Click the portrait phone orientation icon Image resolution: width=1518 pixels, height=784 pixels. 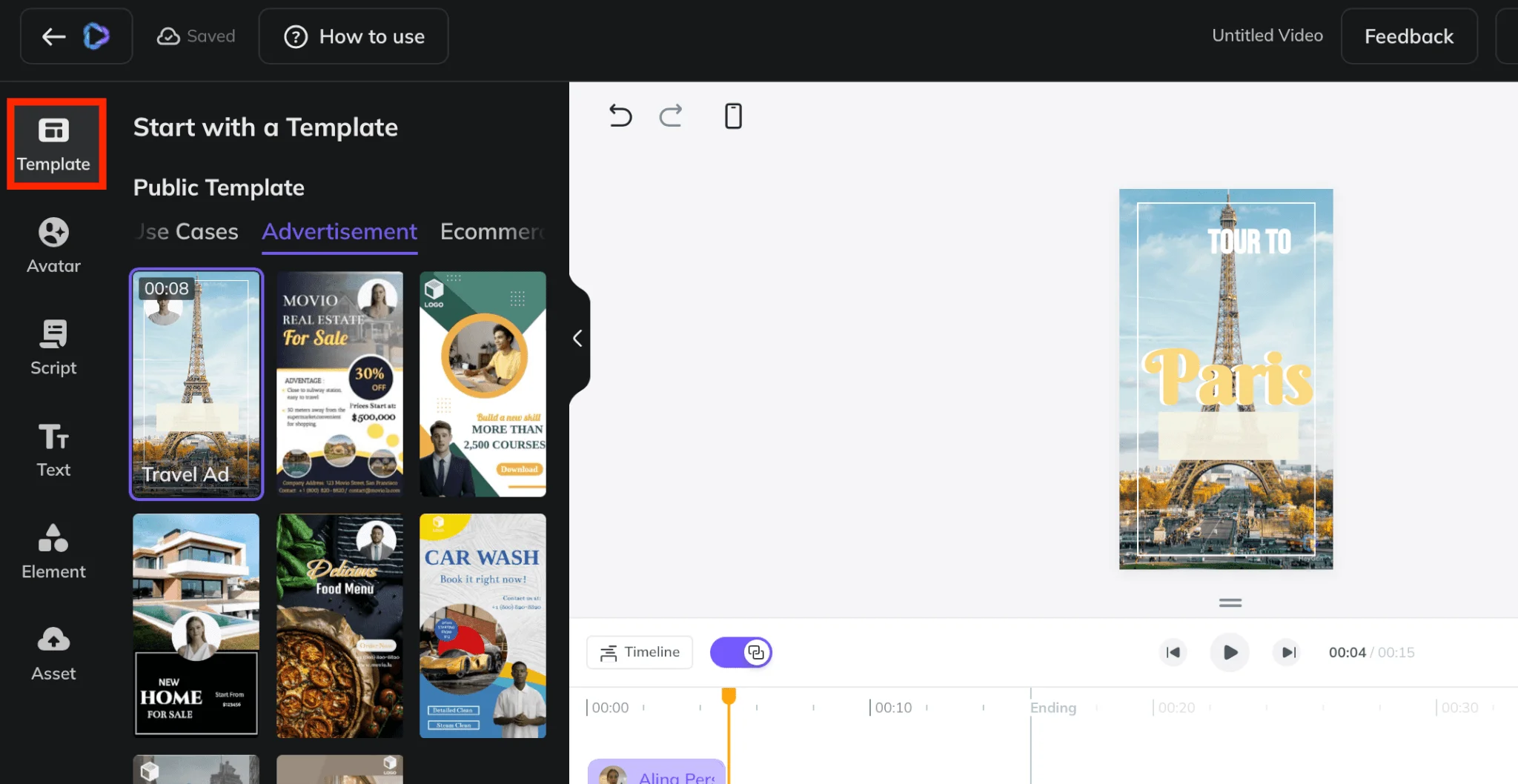[733, 116]
